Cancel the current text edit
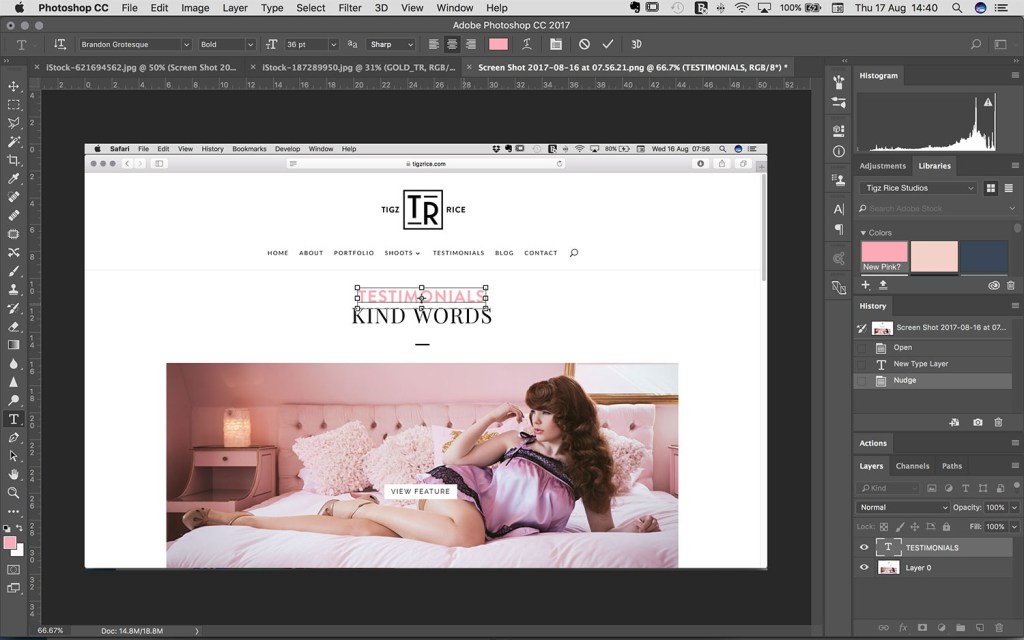 click(584, 45)
